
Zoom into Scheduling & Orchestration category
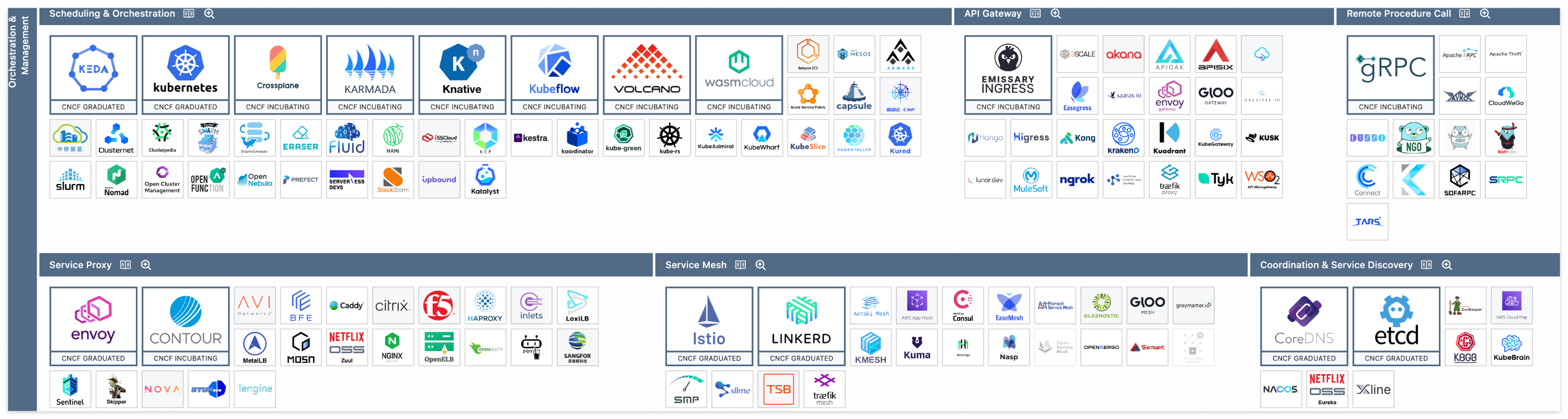210,14
